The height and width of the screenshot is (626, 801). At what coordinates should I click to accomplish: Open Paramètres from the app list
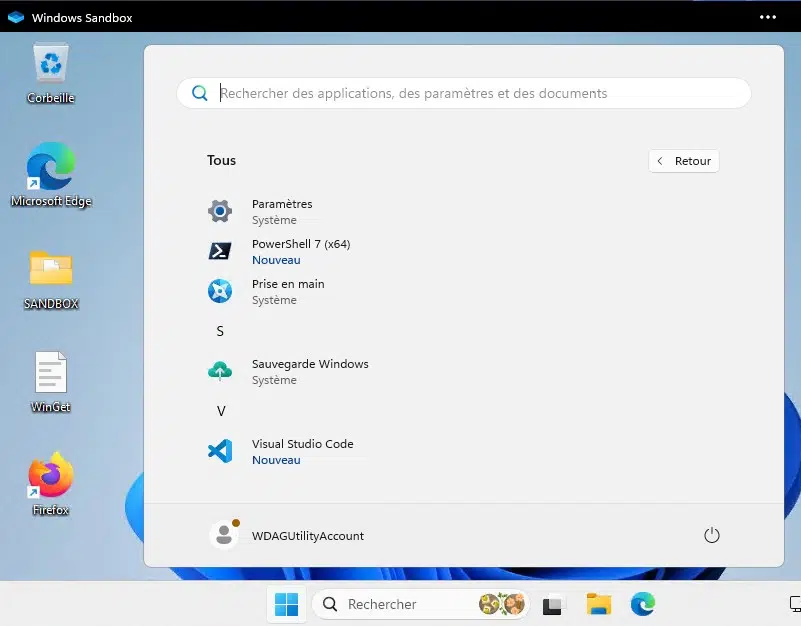[282, 211]
